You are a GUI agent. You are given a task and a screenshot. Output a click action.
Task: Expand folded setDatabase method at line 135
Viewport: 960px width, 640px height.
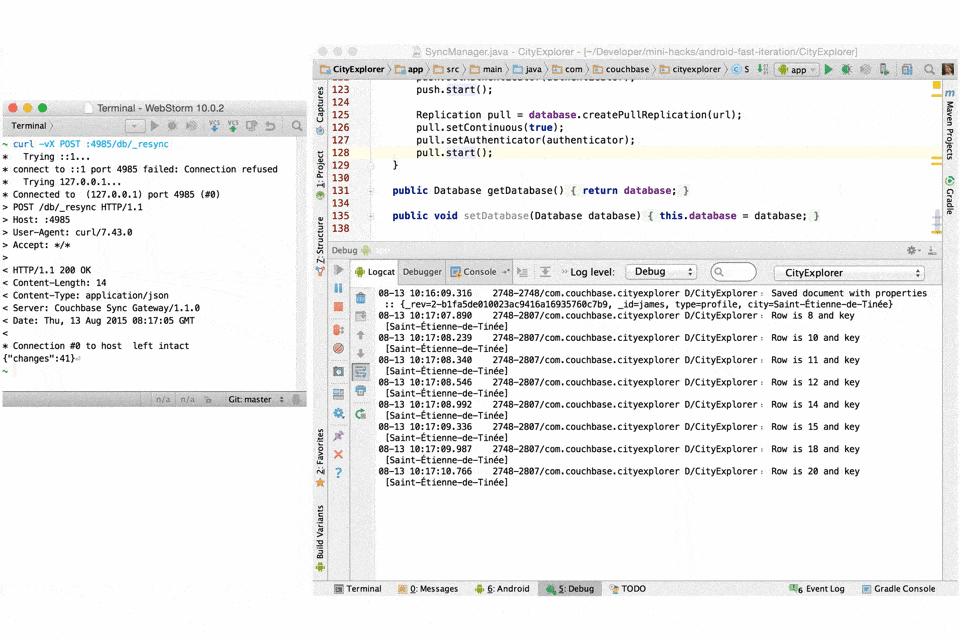(x=371, y=216)
